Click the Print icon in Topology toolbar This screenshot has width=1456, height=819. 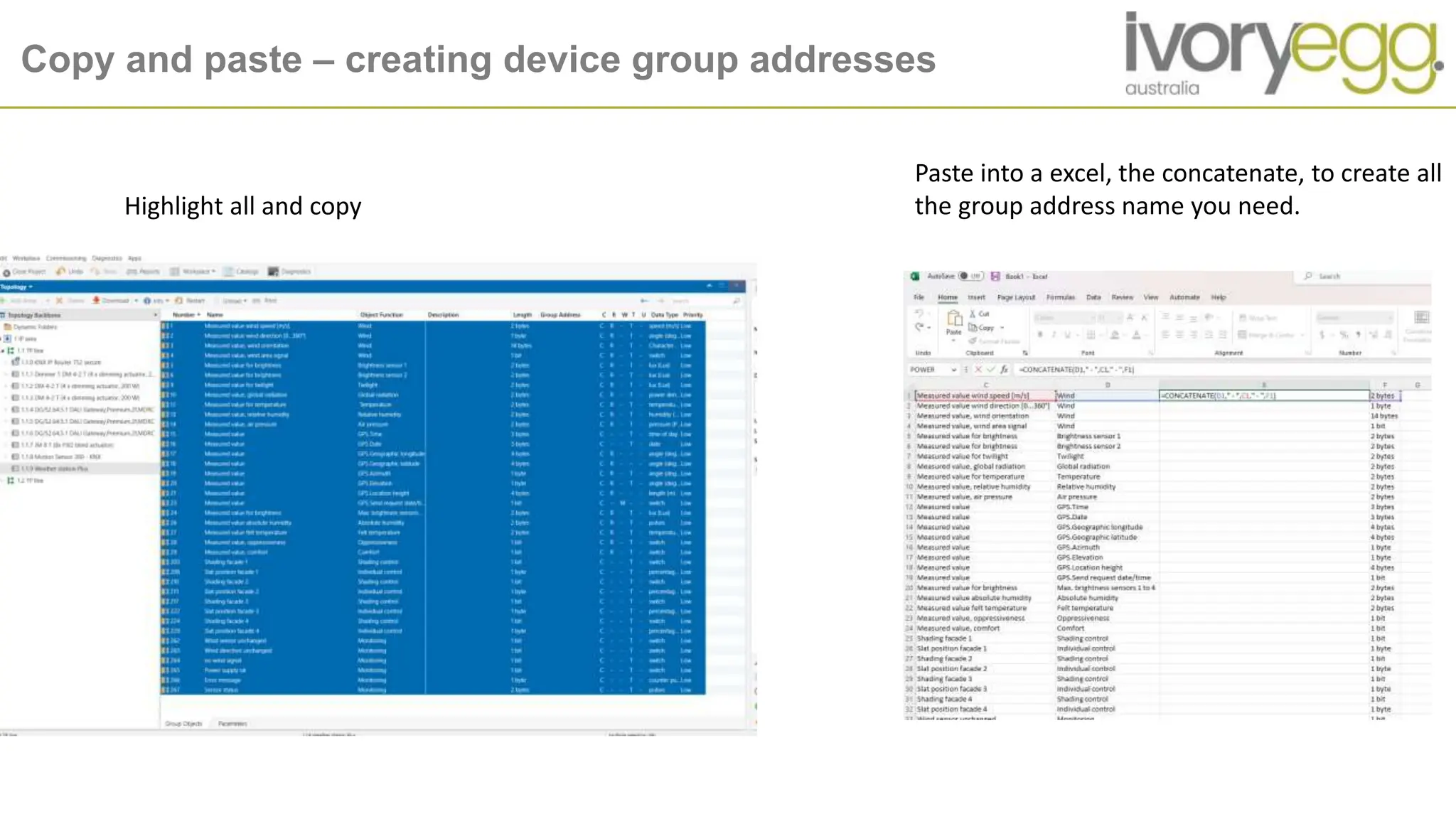[x=257, y=301]
